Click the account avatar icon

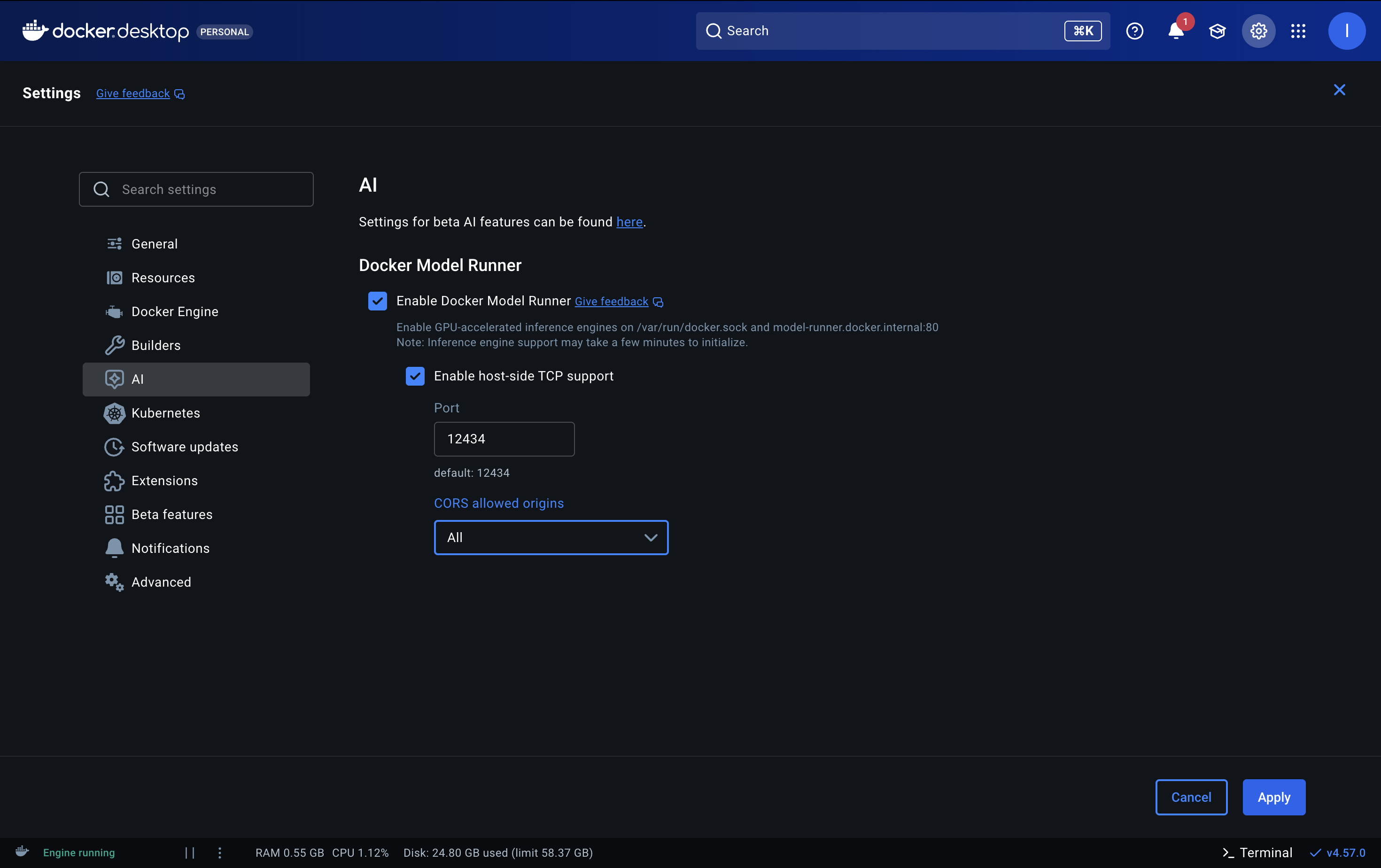[1347, 31]
